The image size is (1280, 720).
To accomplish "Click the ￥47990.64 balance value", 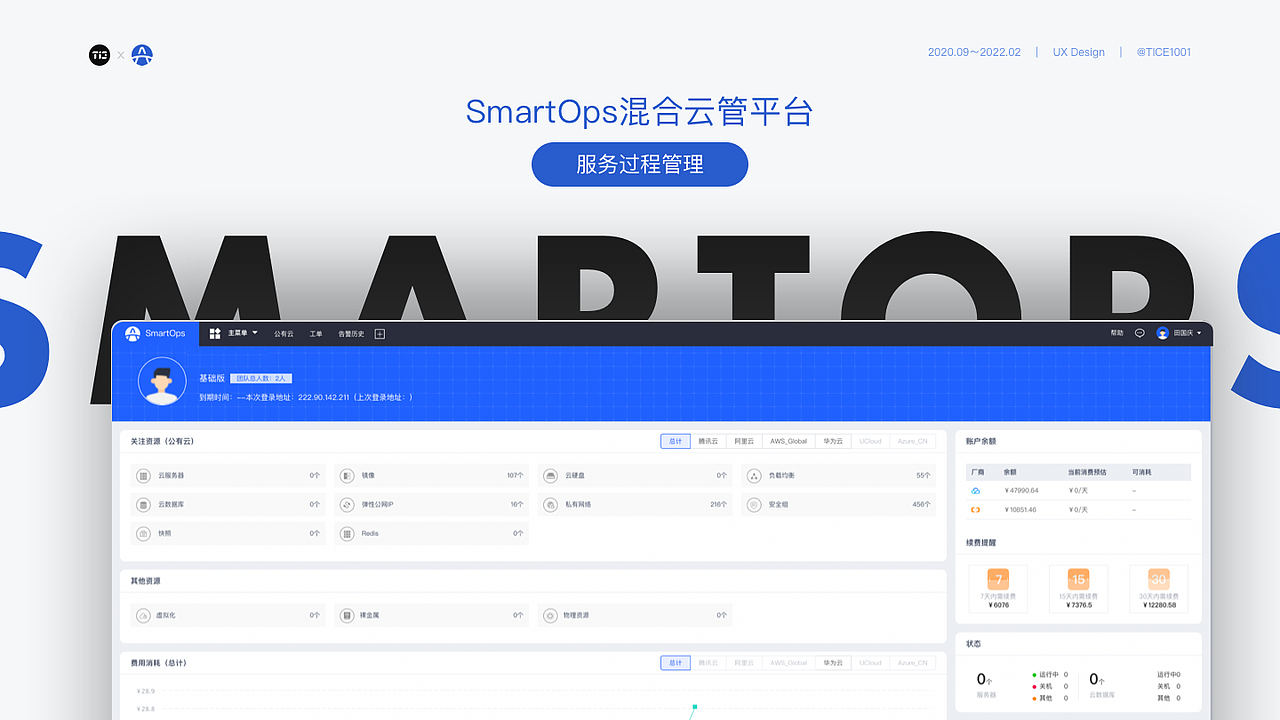I will click(x=1021, y=491).
